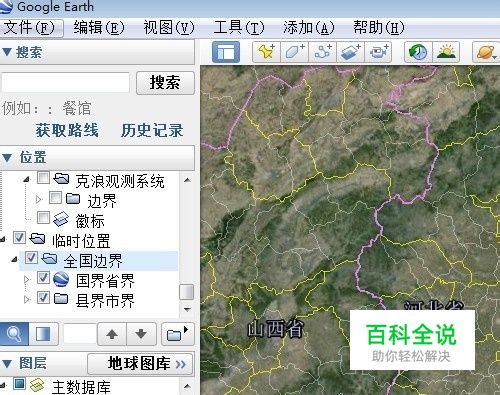This screenshot has height=395, width=500.
Task: Add a path from toolbar
Action: click(322, 52)
